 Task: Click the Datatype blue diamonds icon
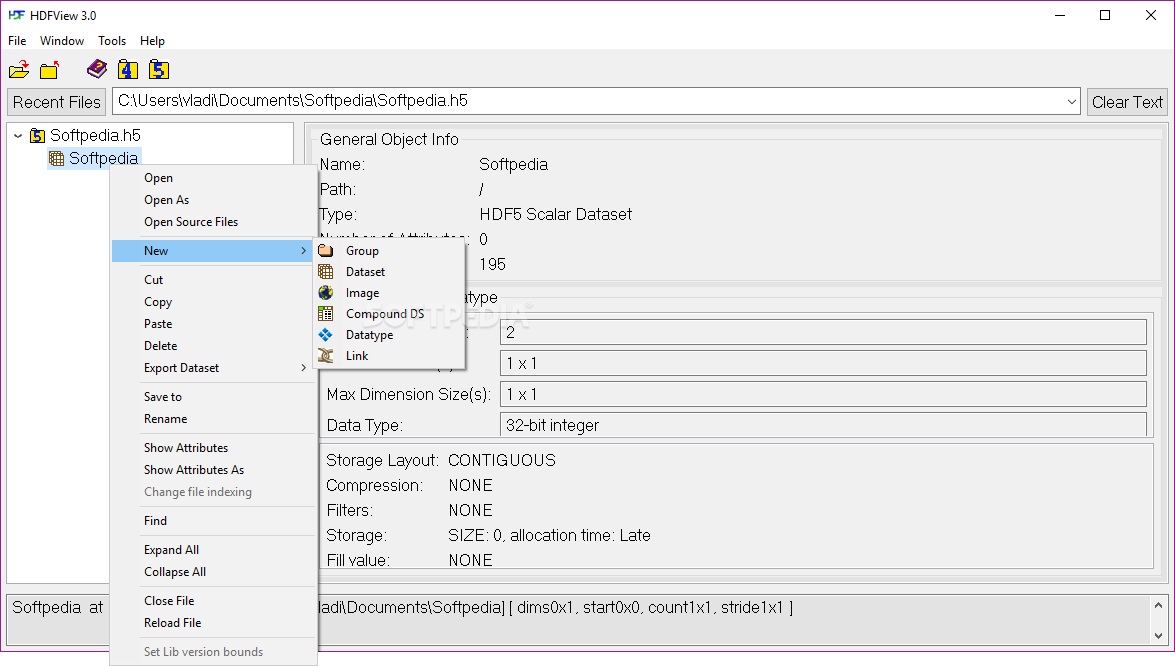326,334
